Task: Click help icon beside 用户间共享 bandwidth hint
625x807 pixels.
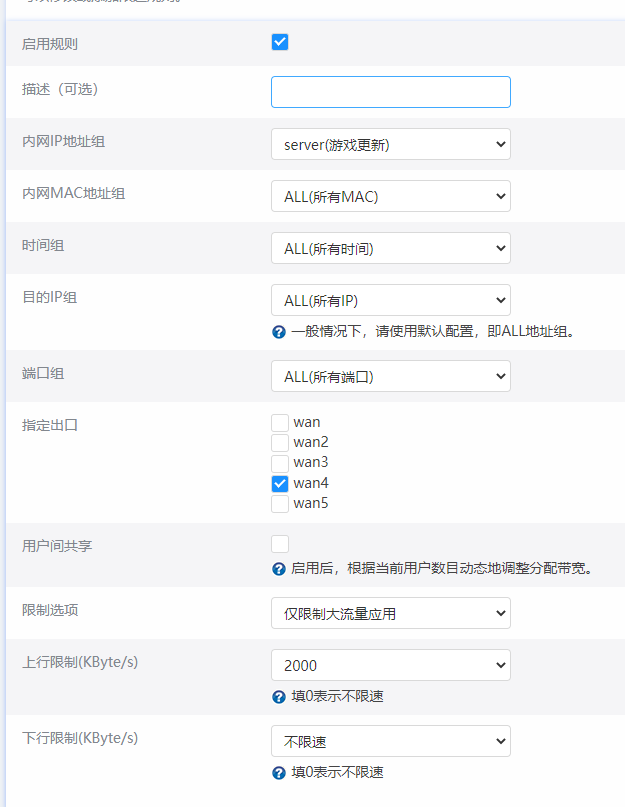Action: [x=279, y=569]
